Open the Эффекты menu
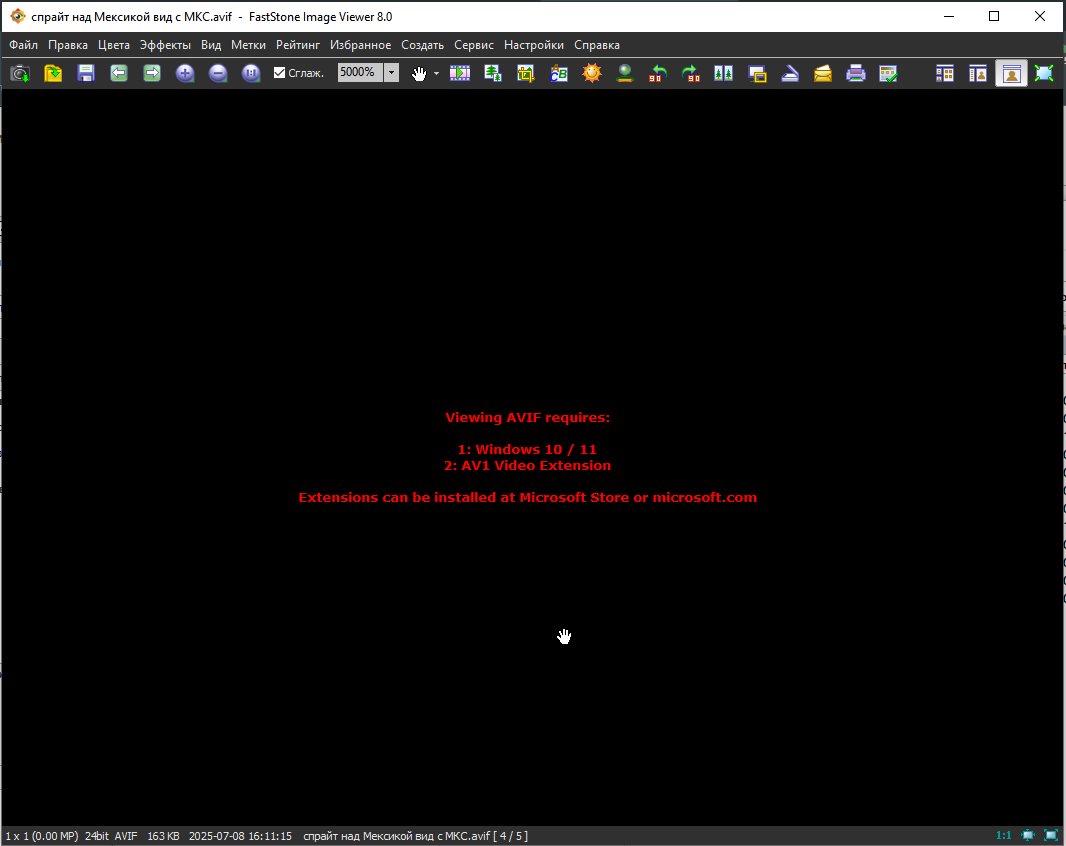 (165, 45)
